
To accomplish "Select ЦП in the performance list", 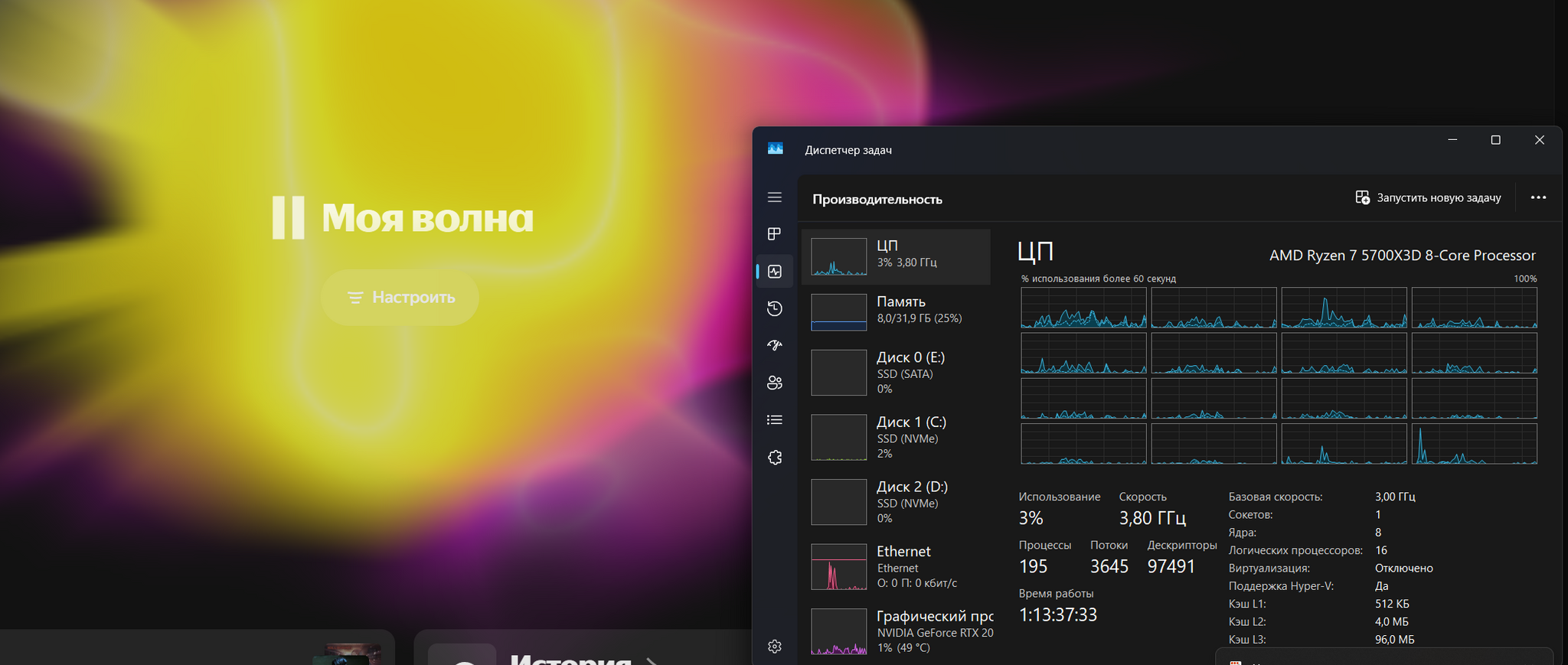I will pyautogui.click(x=896, y=256).
